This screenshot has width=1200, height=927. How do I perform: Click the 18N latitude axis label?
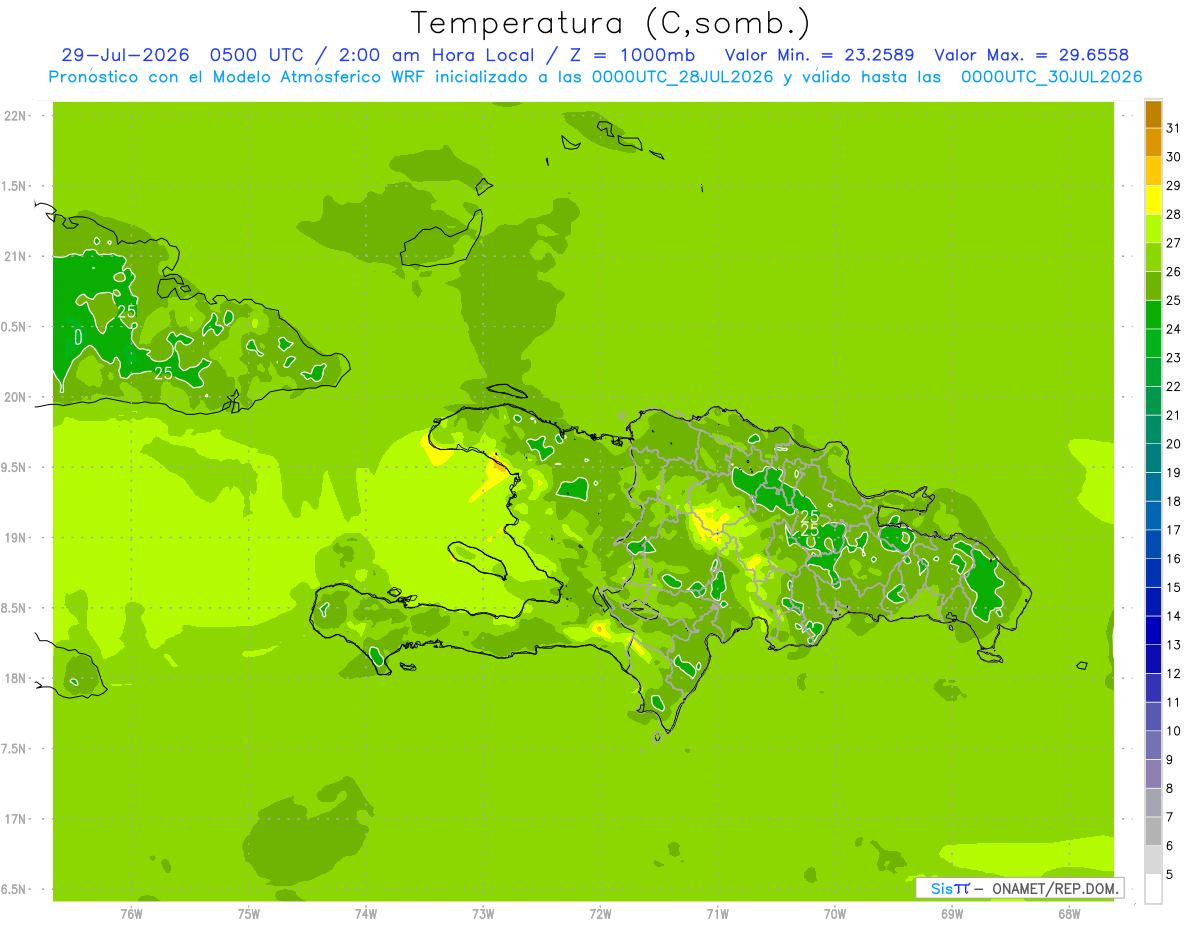point(14,678)
